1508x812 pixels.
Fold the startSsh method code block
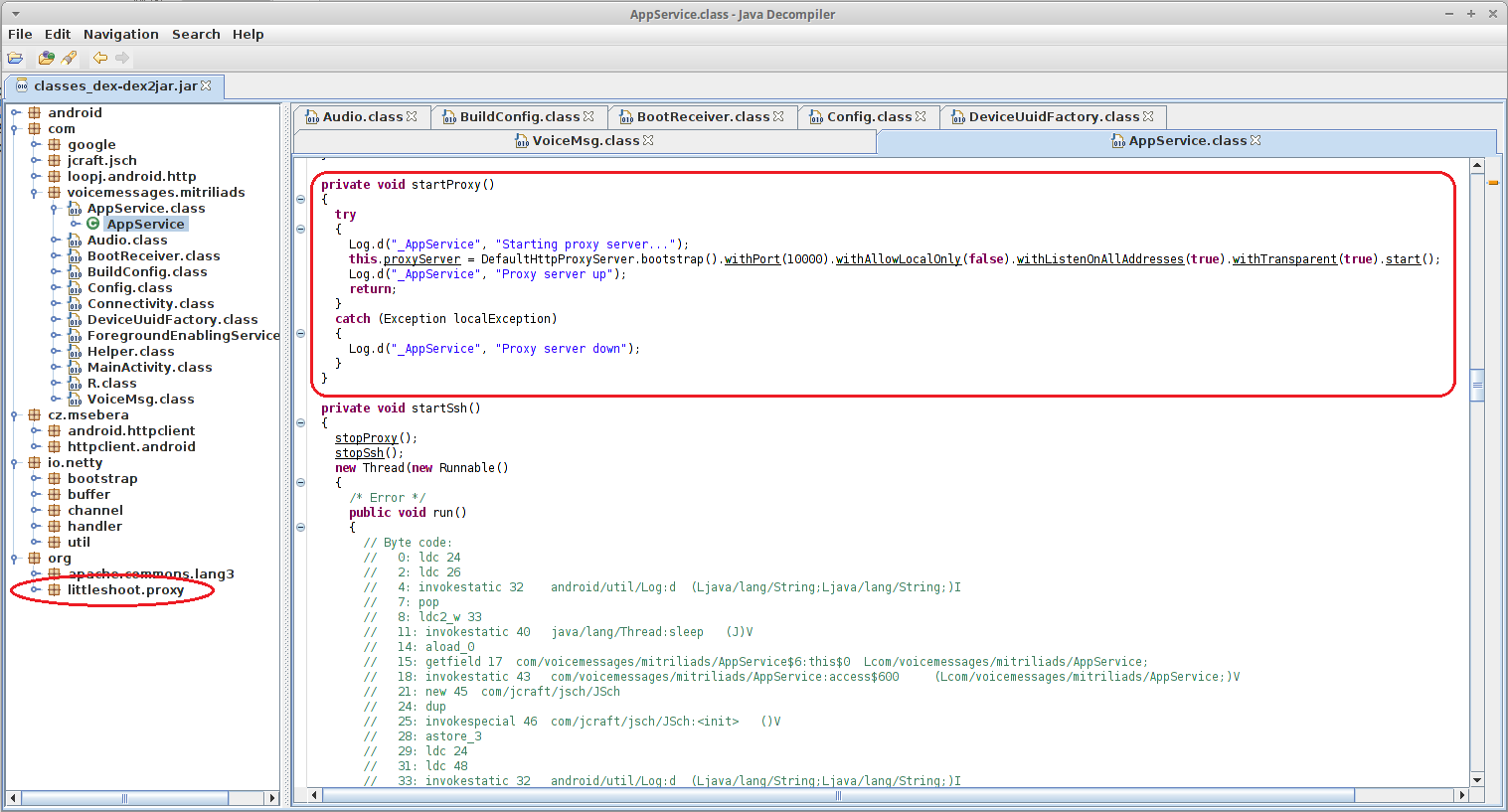pos(300,422)
